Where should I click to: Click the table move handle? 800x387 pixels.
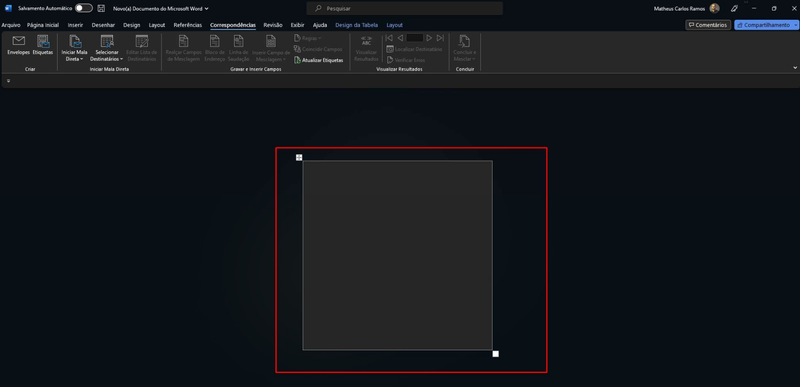point(299,157)
